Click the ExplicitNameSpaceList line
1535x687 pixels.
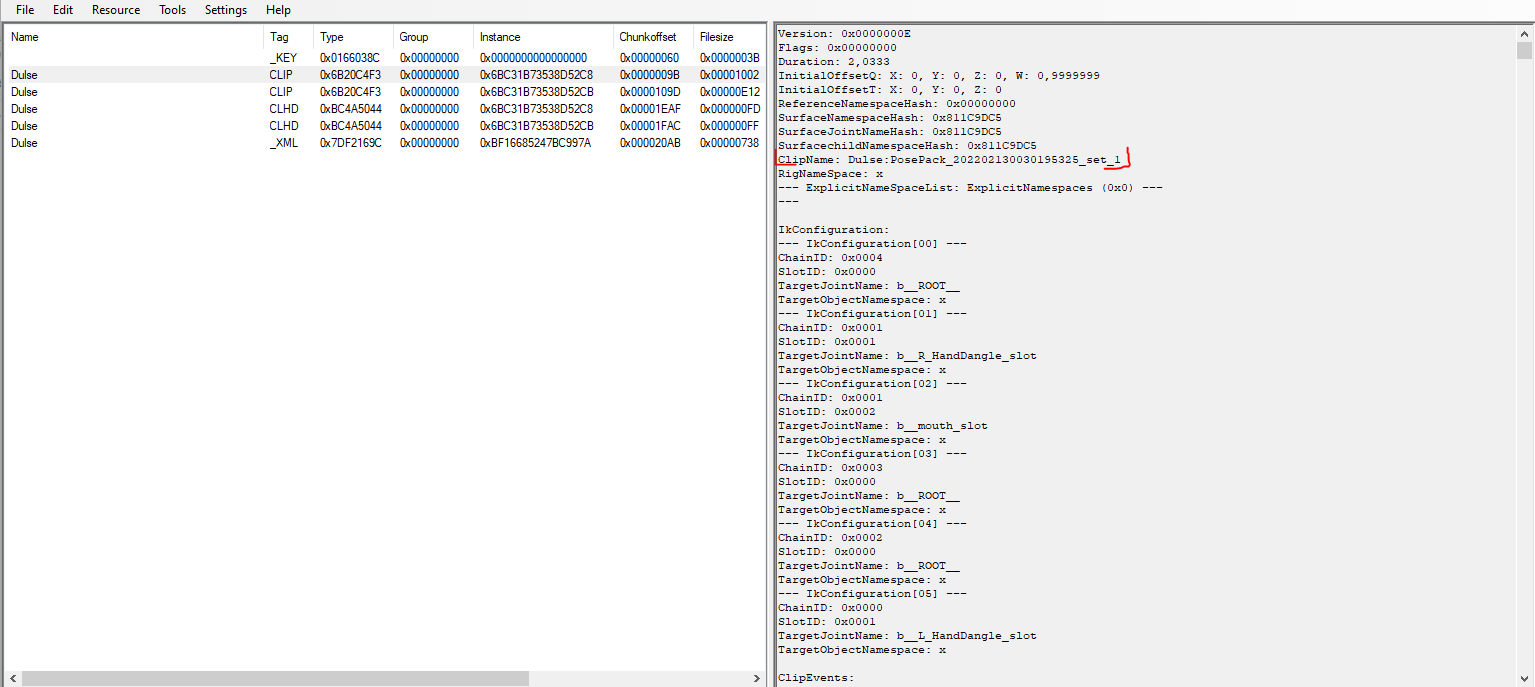(x=970, y=188)
